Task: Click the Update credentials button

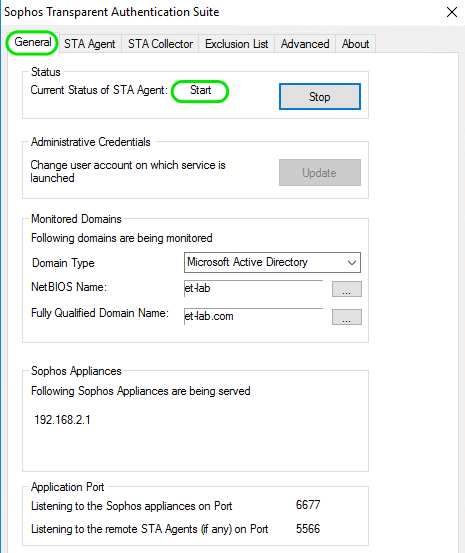Action: tap(320, 172)
